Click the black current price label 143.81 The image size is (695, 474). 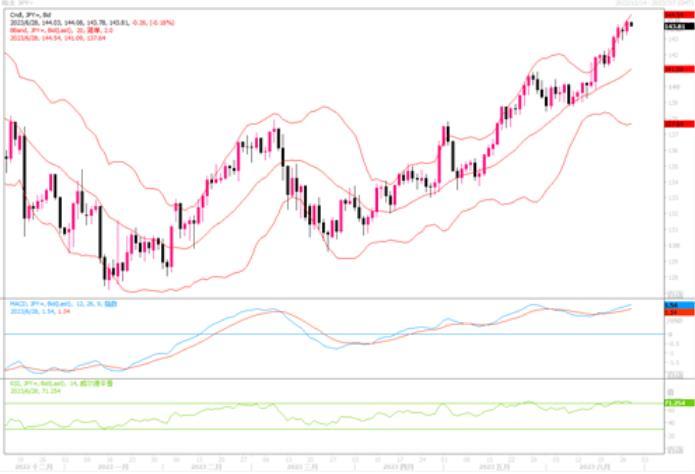680,25
